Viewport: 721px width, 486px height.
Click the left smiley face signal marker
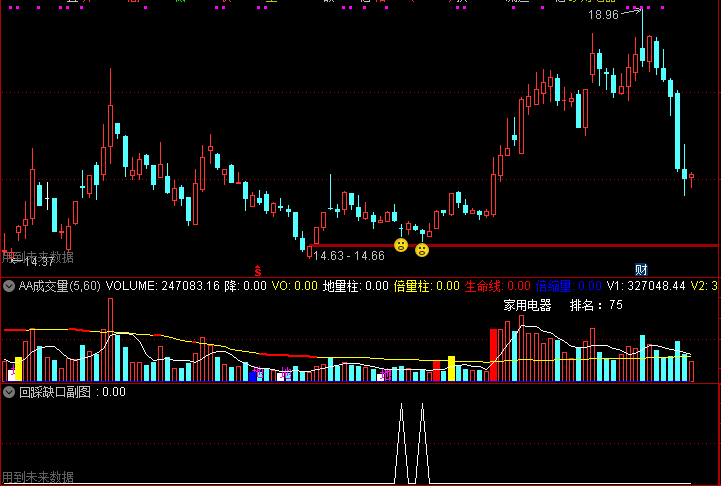pos(401,245)
